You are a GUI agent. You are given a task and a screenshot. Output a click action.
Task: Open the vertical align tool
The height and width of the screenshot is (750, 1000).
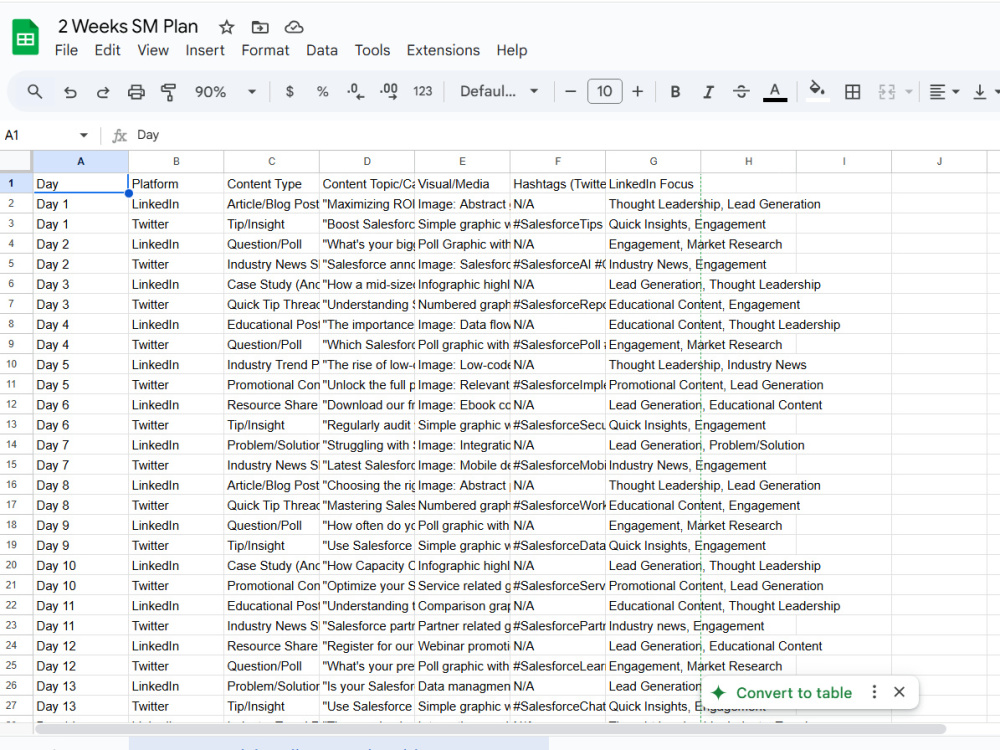click(x=980, y=92)
